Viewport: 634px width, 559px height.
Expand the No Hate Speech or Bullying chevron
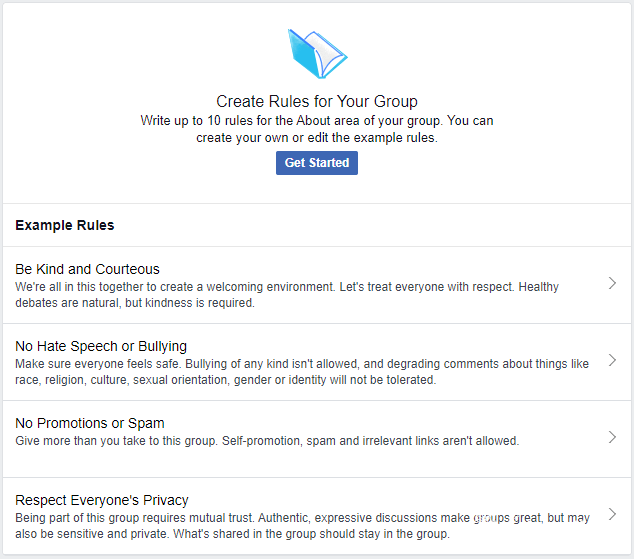coord(612,360)
